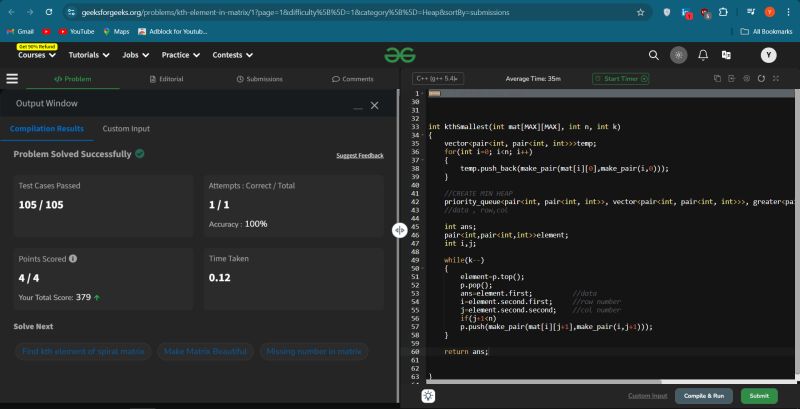Open the C++ language selector dropdown
Screen dimensions: 800x409
pos(438,78)
